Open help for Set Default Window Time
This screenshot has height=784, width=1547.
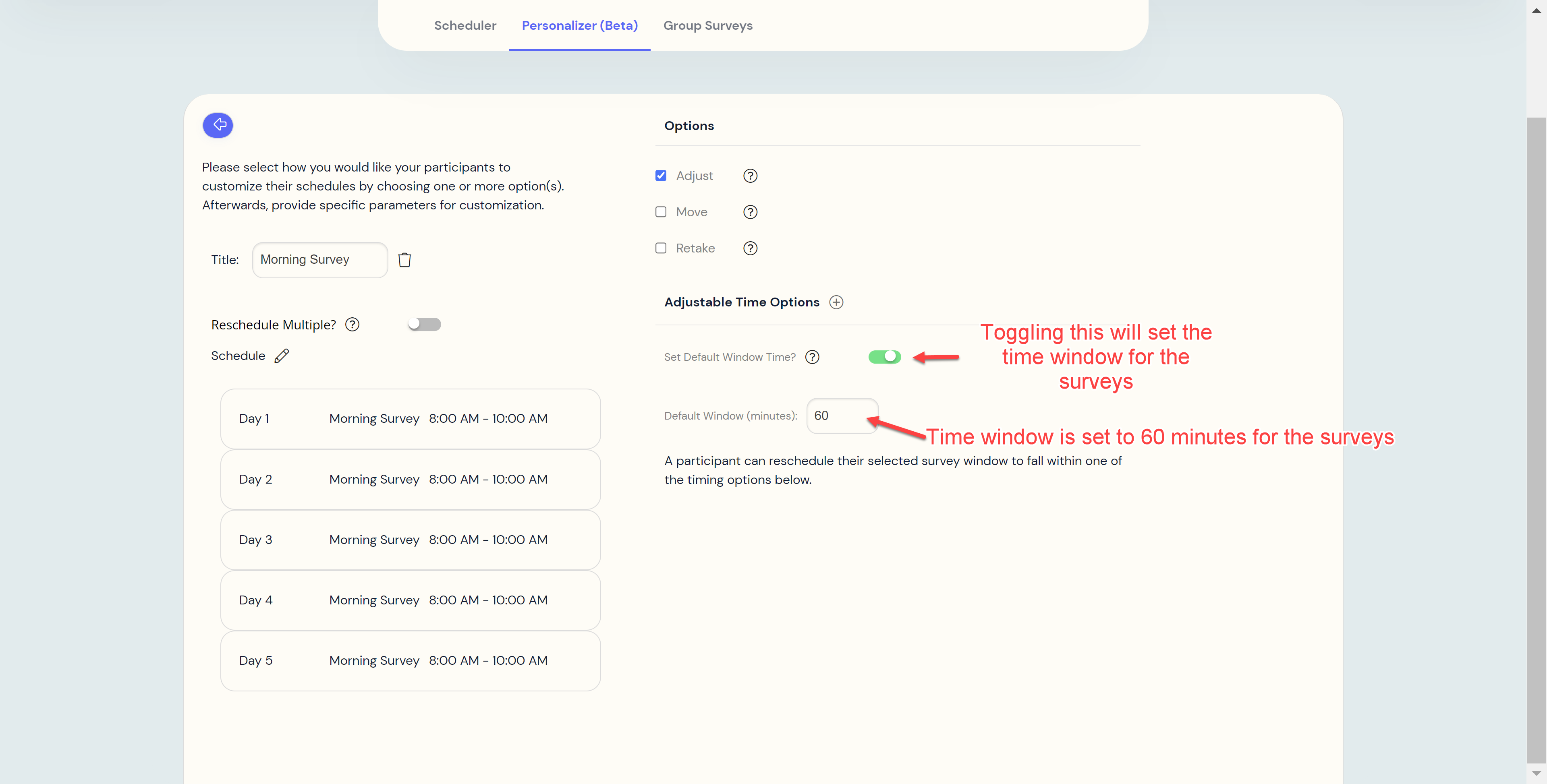[x=812, y=357]
